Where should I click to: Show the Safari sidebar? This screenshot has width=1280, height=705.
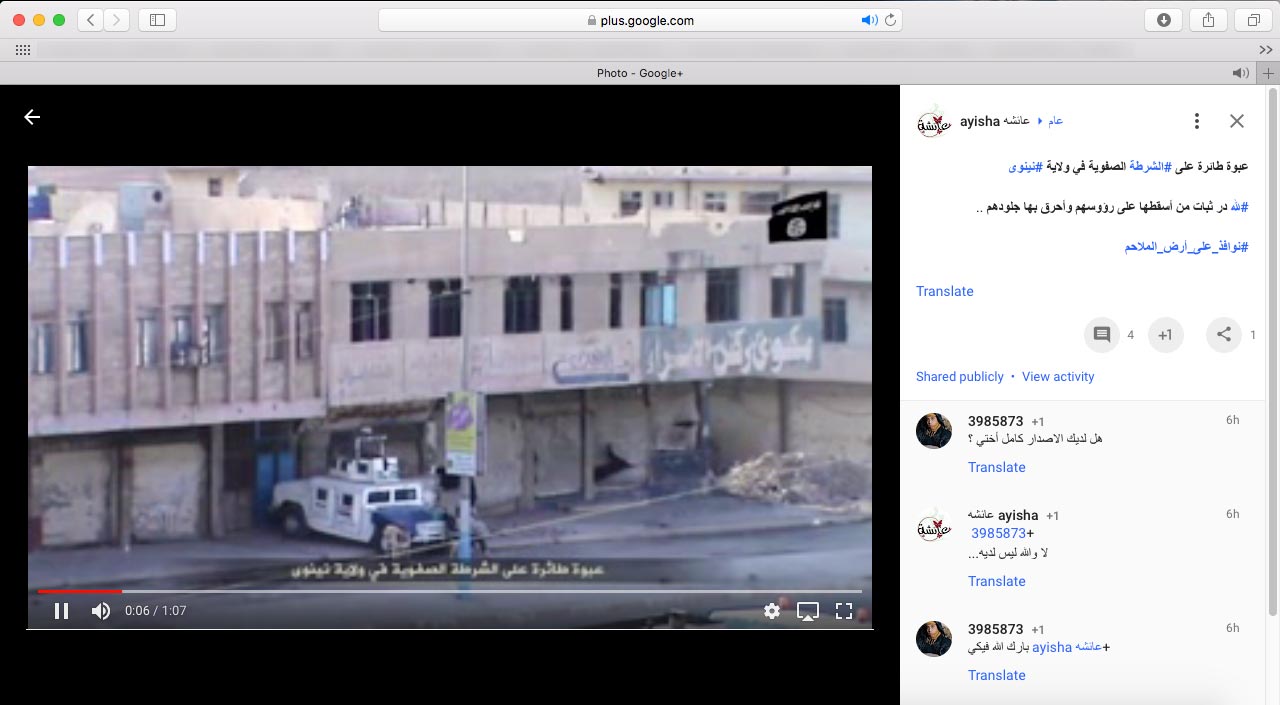click(x=157, y=20)
